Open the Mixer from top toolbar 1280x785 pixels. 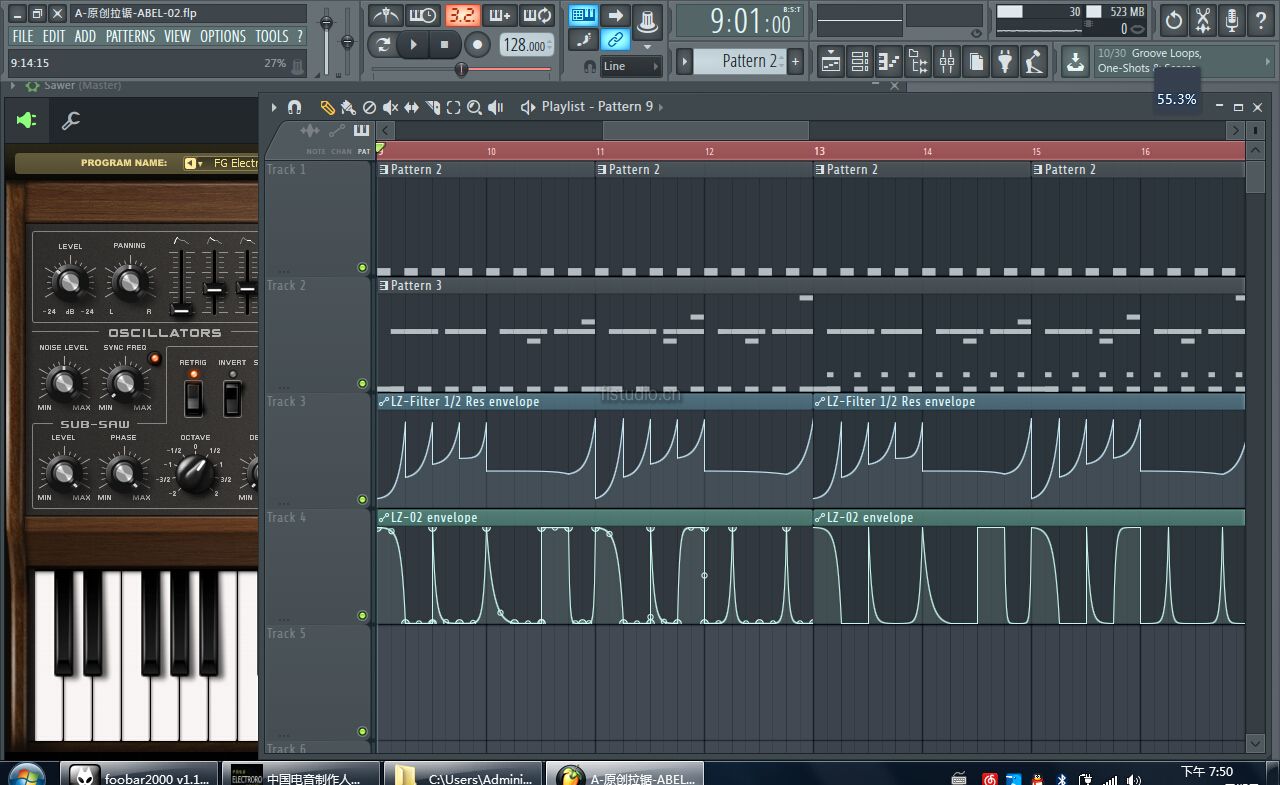coord(947,62)
